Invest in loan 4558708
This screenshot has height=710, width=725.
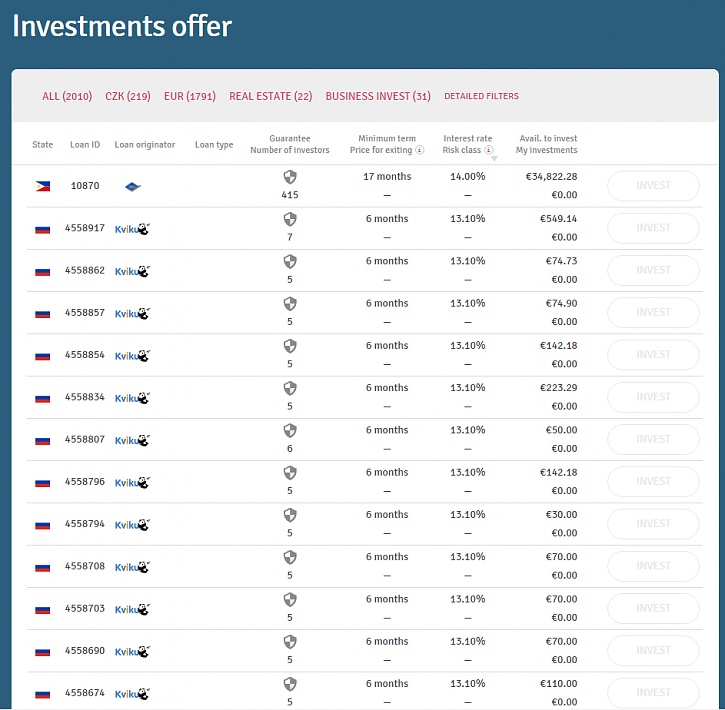[x=653, y=566]
